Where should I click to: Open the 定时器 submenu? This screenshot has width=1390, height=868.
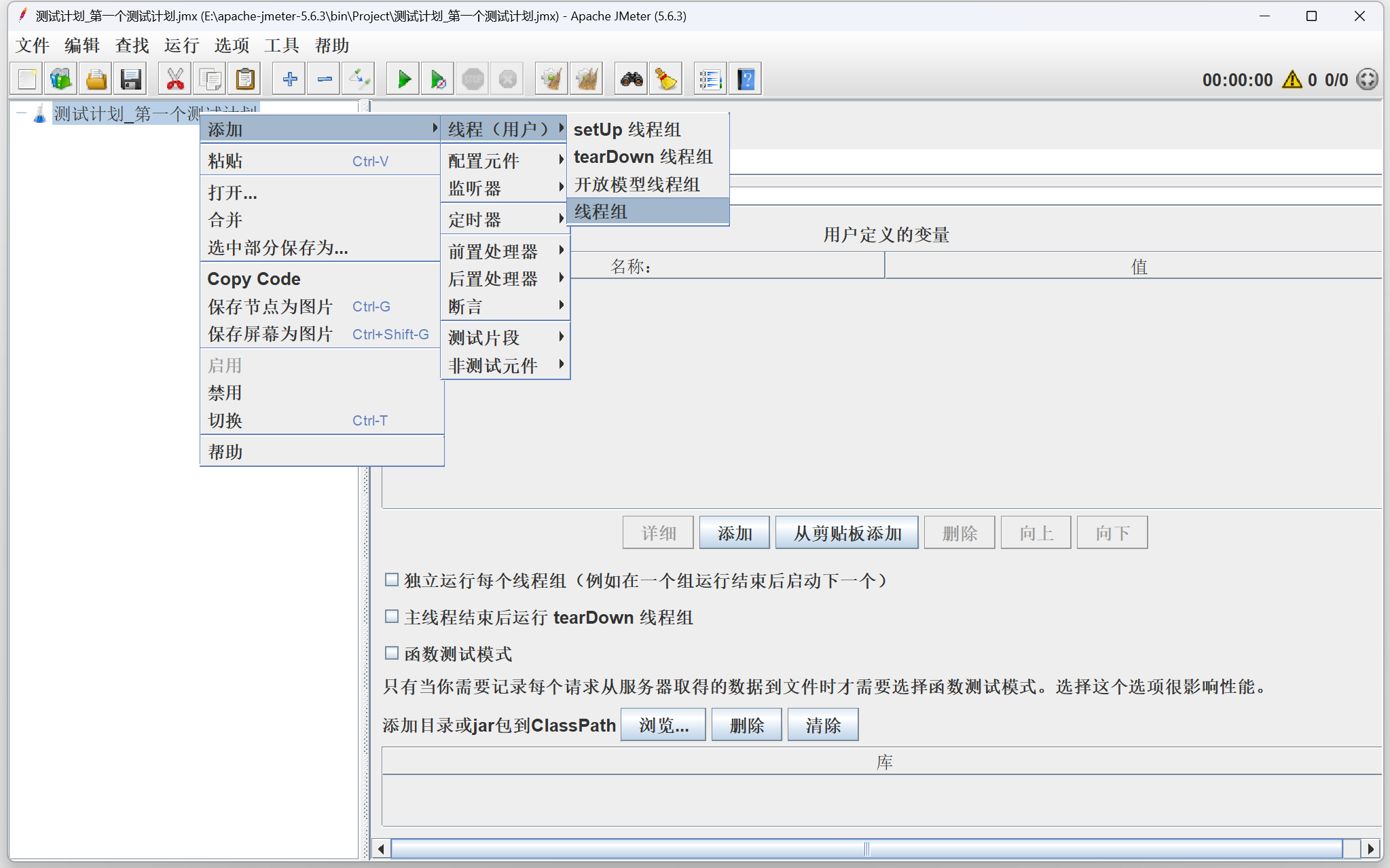coord(505,220)
